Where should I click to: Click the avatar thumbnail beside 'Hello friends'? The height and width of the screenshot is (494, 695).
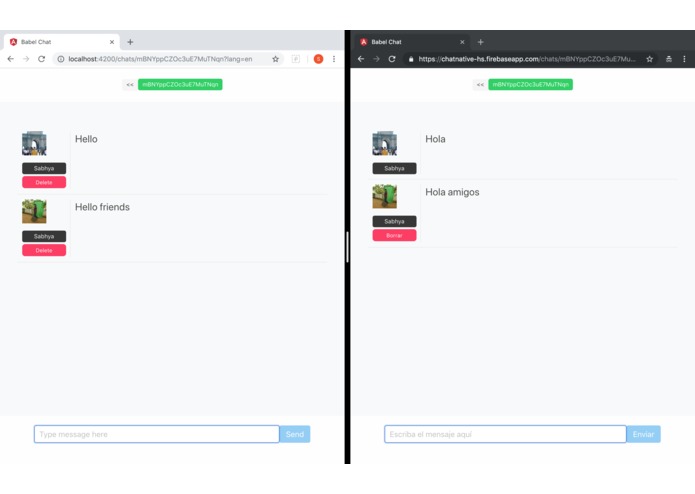(34, 211)
